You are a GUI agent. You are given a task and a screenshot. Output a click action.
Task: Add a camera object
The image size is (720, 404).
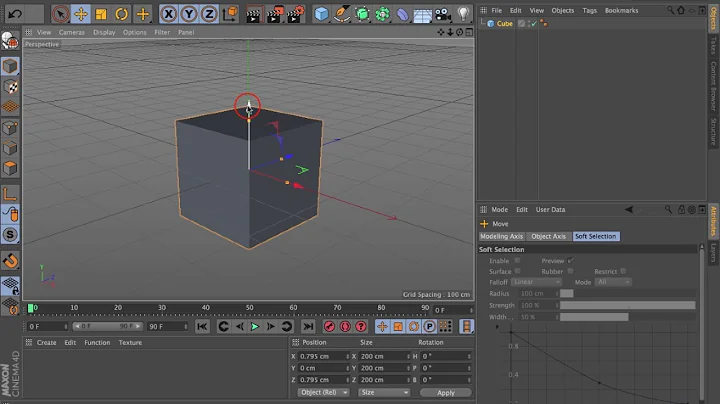(x=443, y=14)
